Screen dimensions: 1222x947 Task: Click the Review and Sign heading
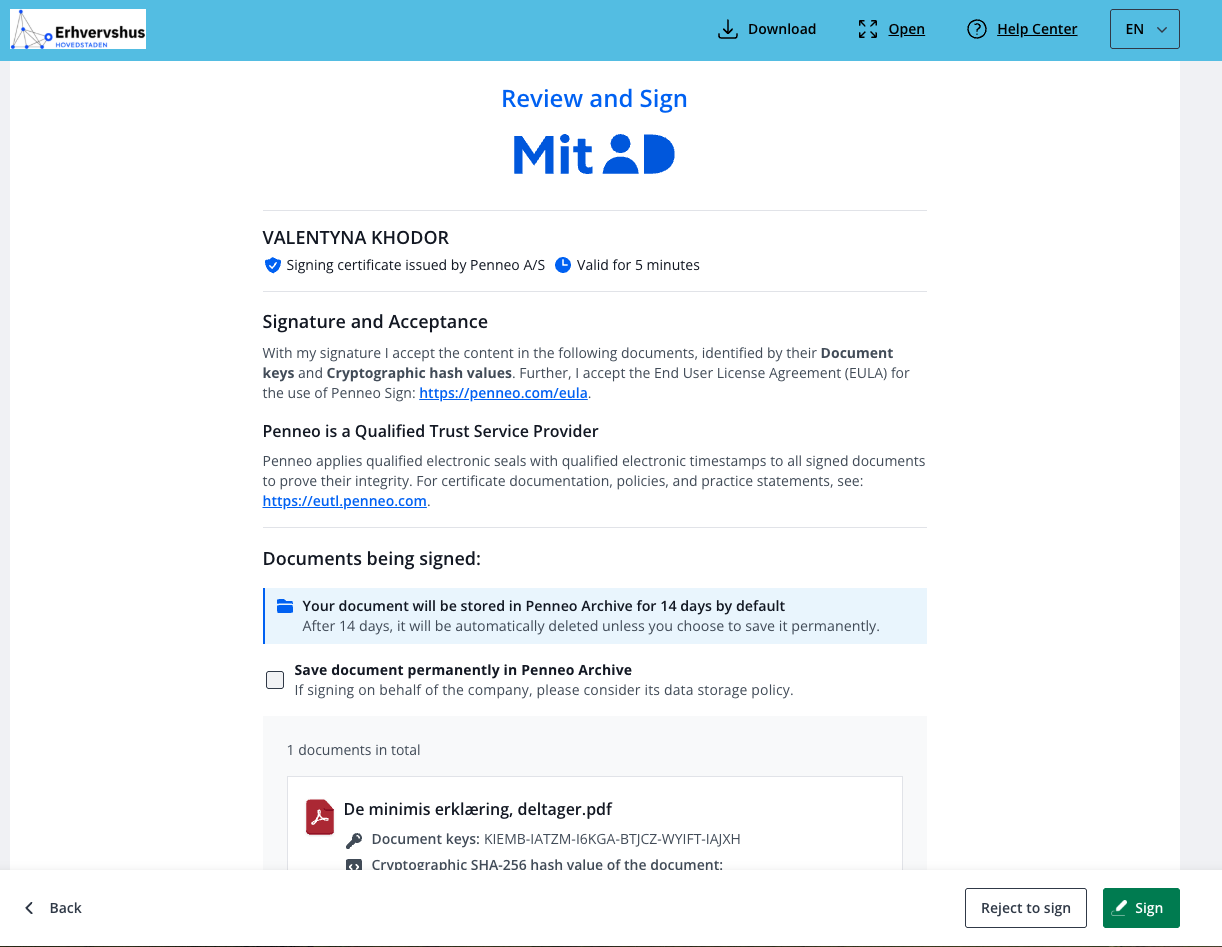tap(594, 98)
